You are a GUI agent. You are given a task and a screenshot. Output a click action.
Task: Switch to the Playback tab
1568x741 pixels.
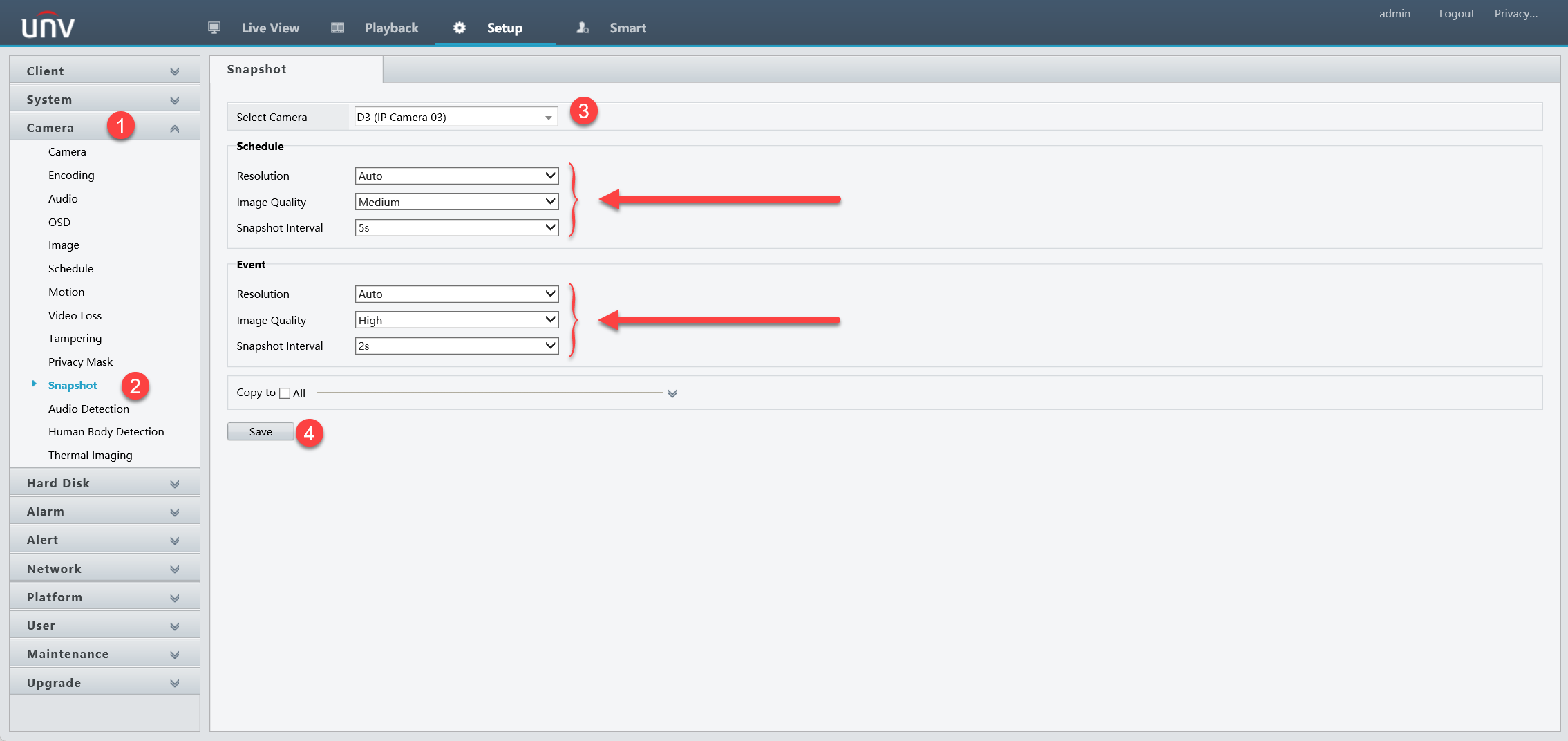[391, 28]
